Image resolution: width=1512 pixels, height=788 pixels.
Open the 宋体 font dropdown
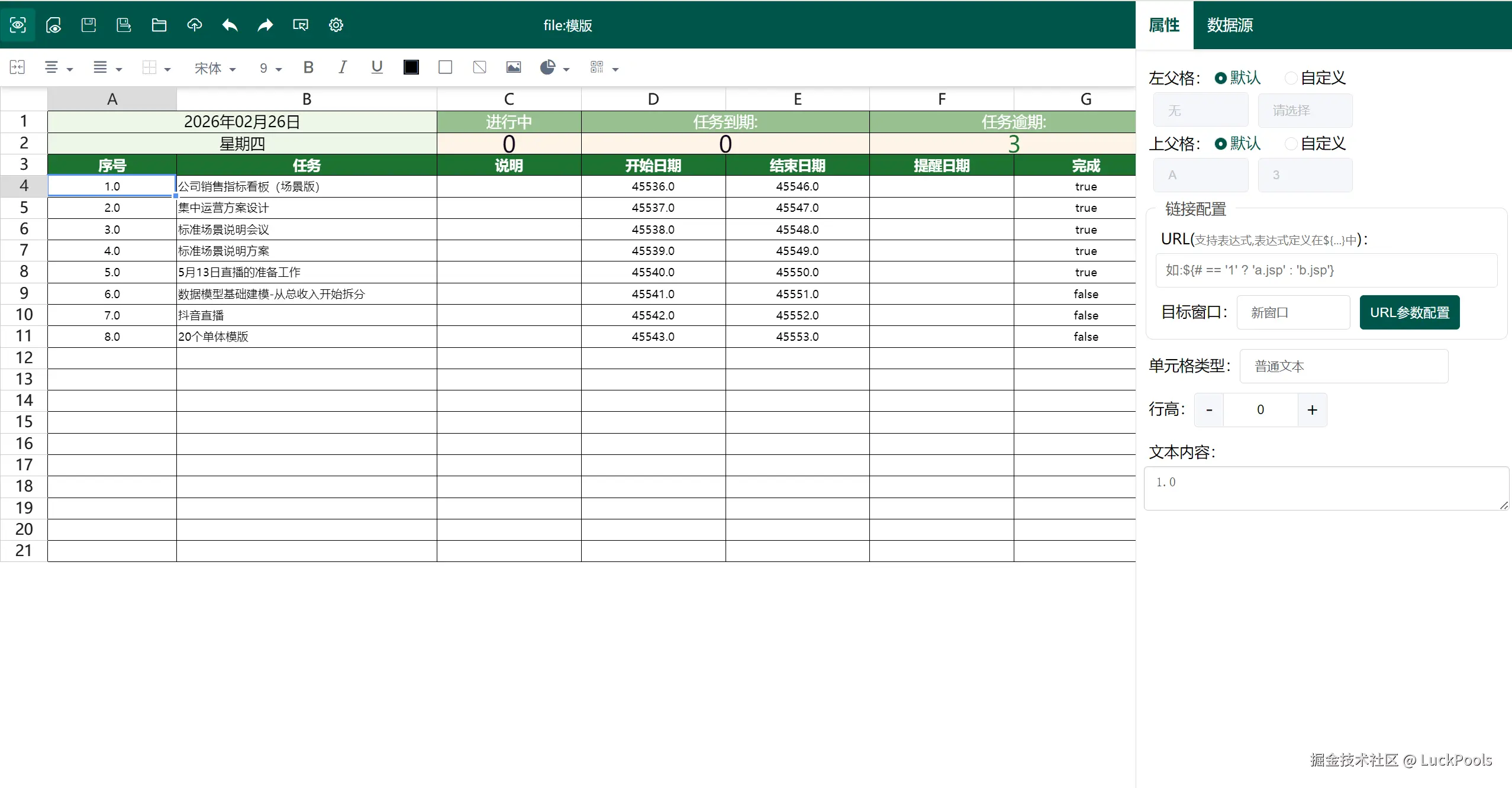point(215,69)
